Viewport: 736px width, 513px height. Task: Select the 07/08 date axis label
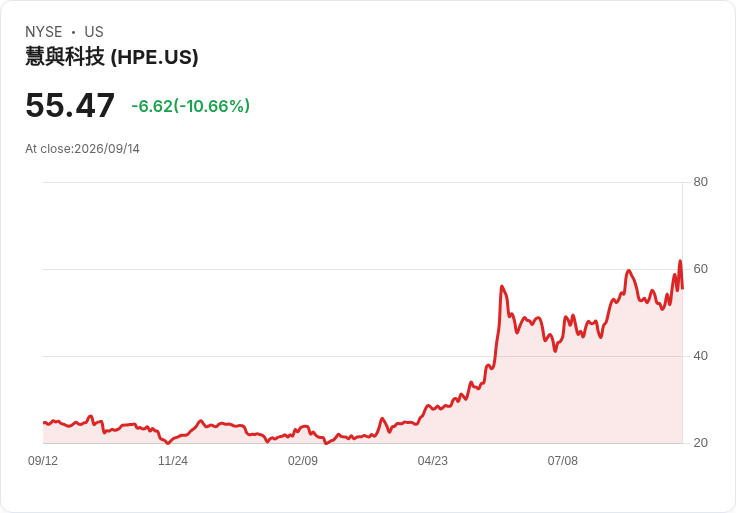(x=562, y=461)
